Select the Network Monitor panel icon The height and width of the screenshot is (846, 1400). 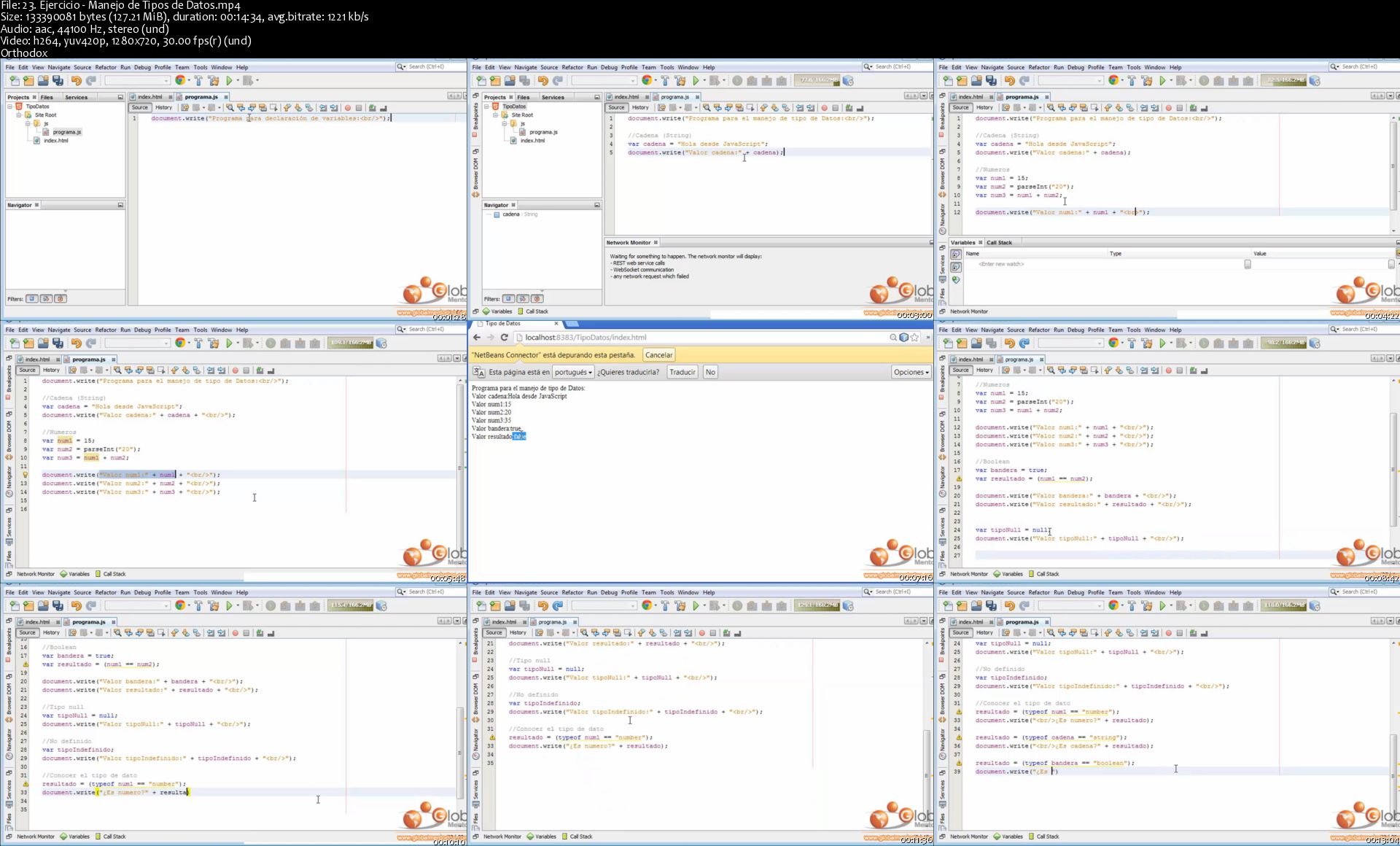pos(12,574)
